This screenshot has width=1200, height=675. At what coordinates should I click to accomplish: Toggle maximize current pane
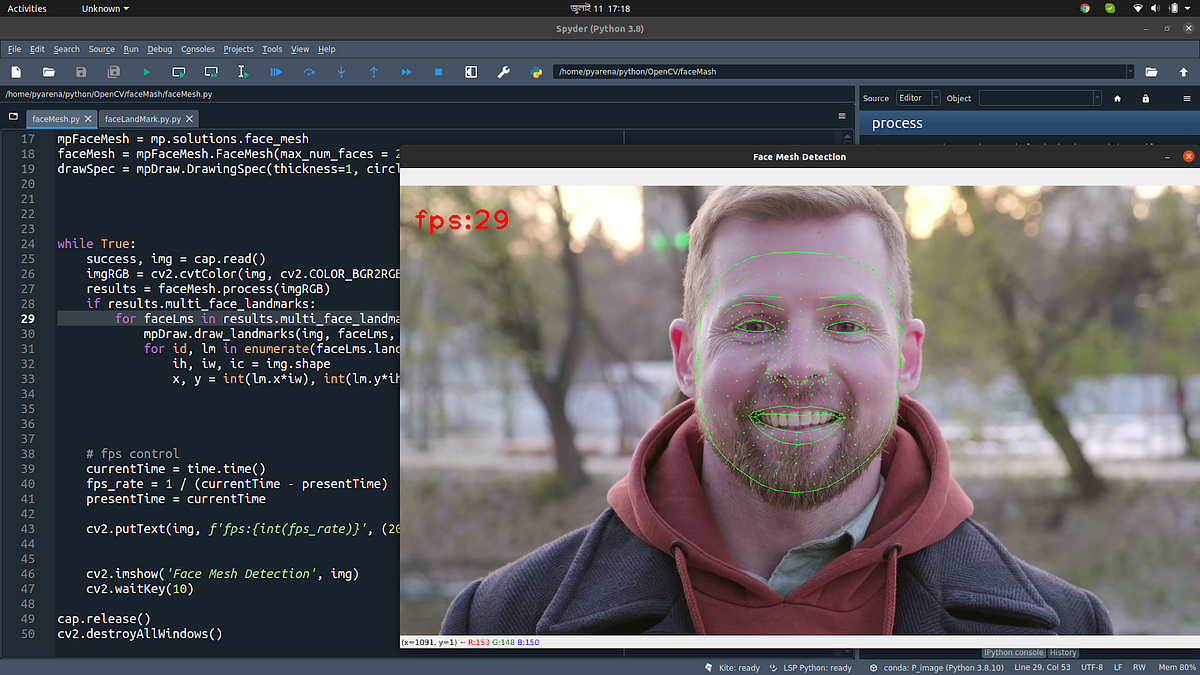point(471,72)
